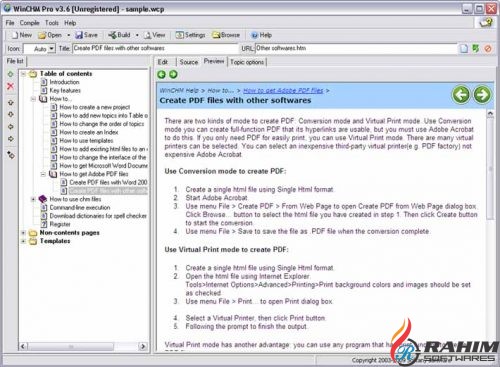Click the small green forward button in preview
The height and width of the screenshot is (367, 500).
point(173,74)
